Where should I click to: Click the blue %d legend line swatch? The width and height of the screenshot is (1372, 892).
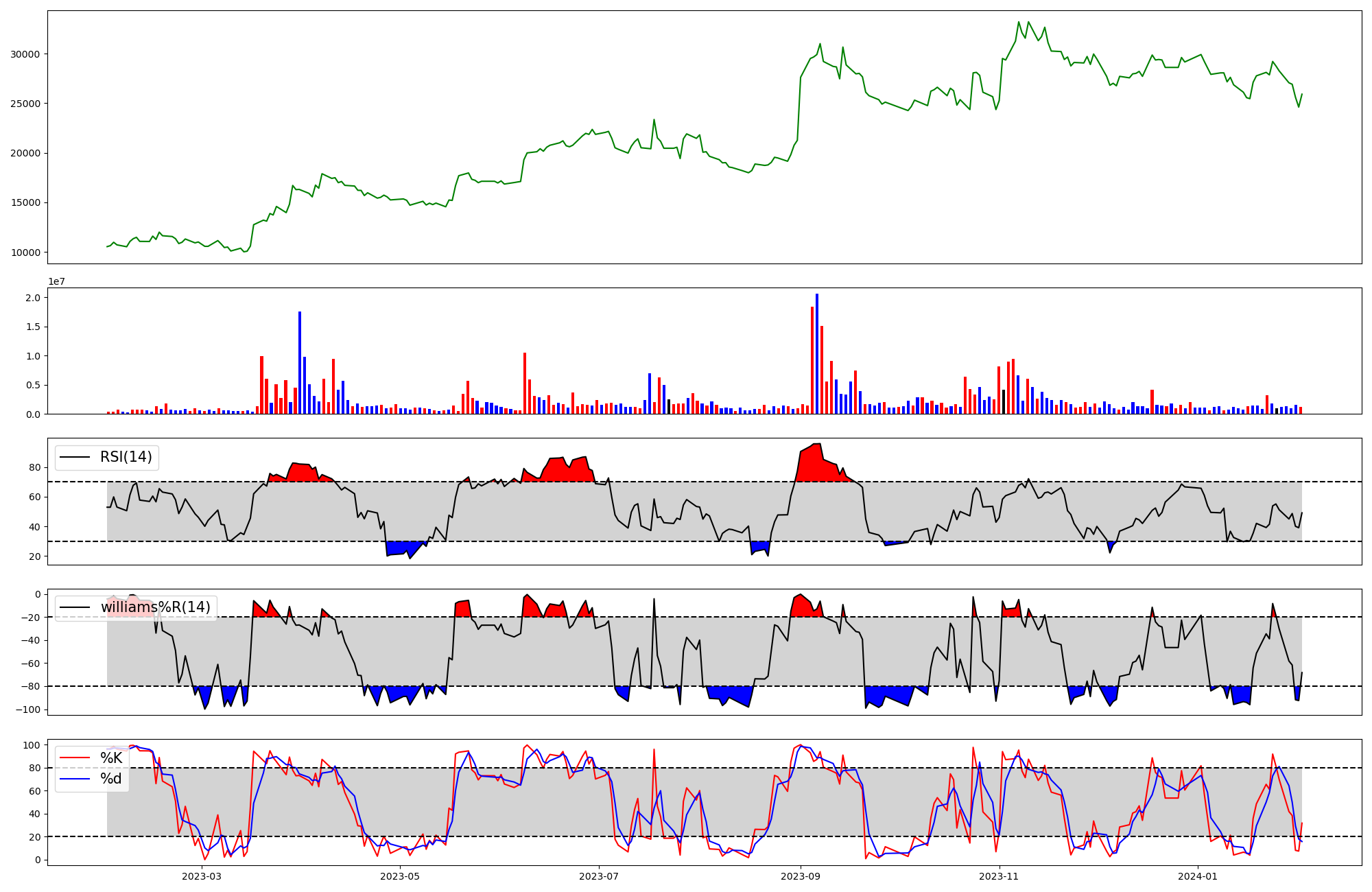point(74,779)
